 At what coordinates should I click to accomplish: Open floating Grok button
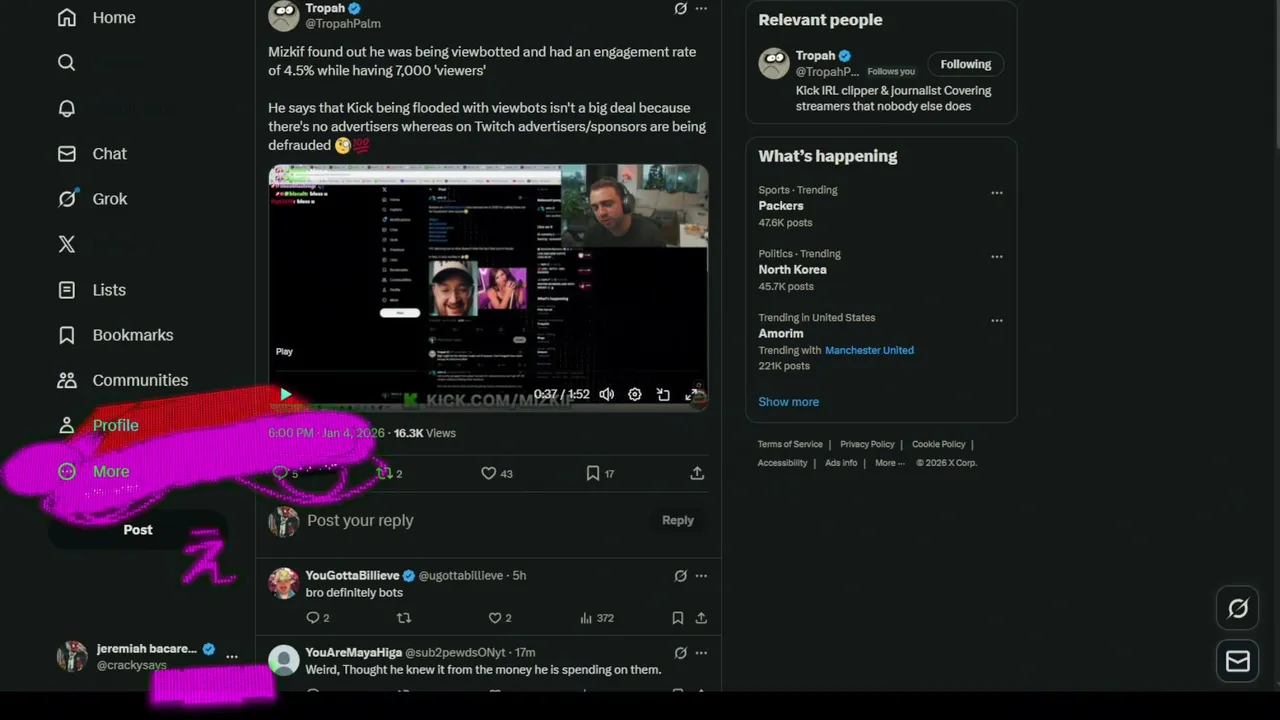(1238, 608)
